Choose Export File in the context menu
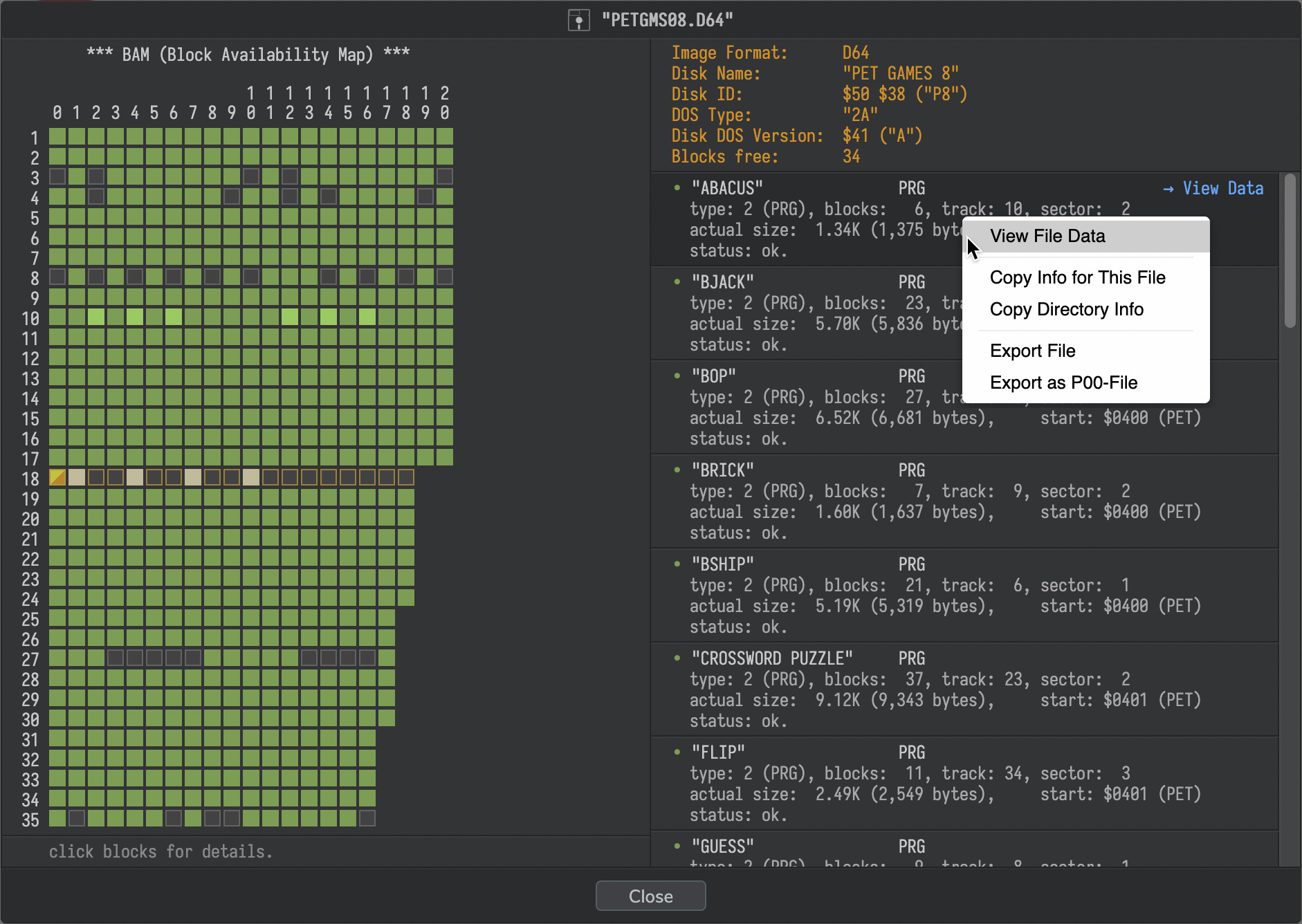1302x924 pixels. point(1085,351)
